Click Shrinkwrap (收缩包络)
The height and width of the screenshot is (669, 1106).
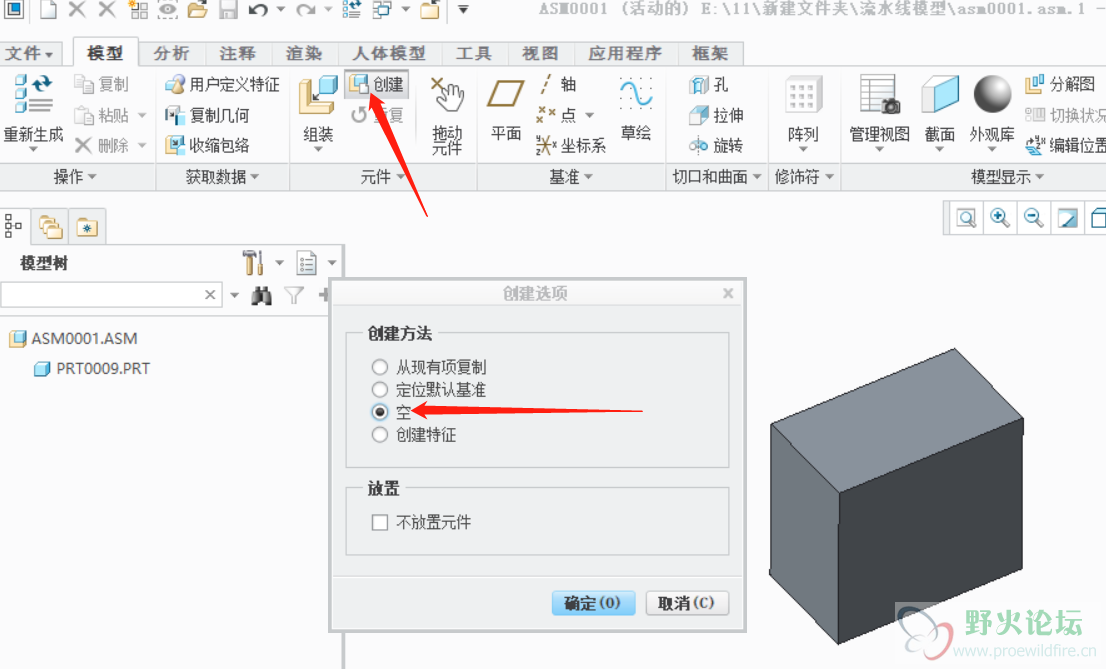(207, 145)
